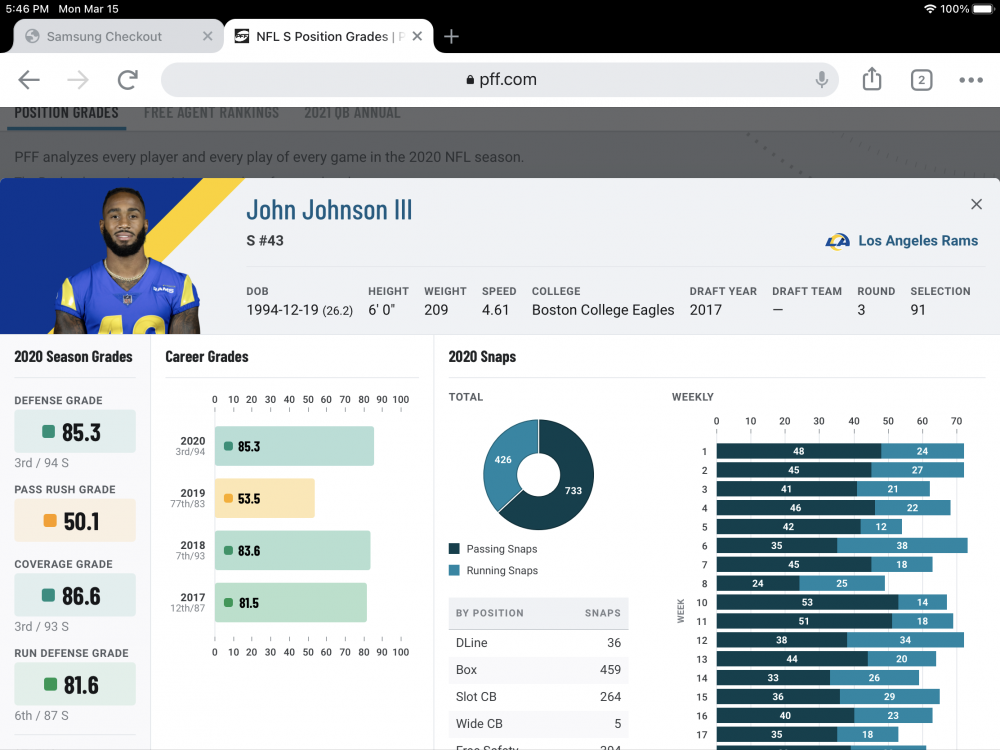
Task: Go back using the browser back arrow
Action: tap(29, 80)
